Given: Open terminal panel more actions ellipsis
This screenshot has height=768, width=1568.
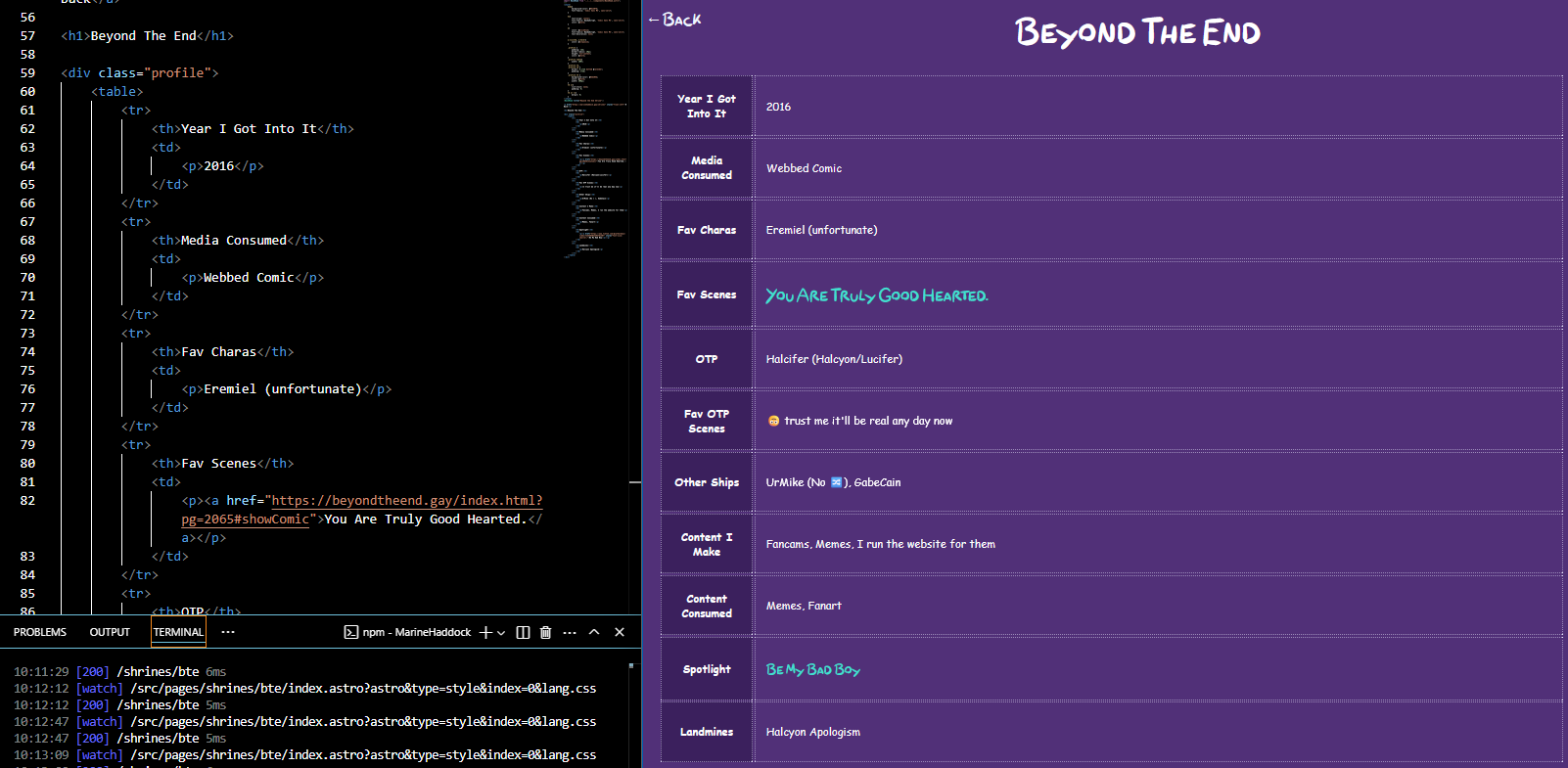Looking at the screenshot, I should pos(570,632).
